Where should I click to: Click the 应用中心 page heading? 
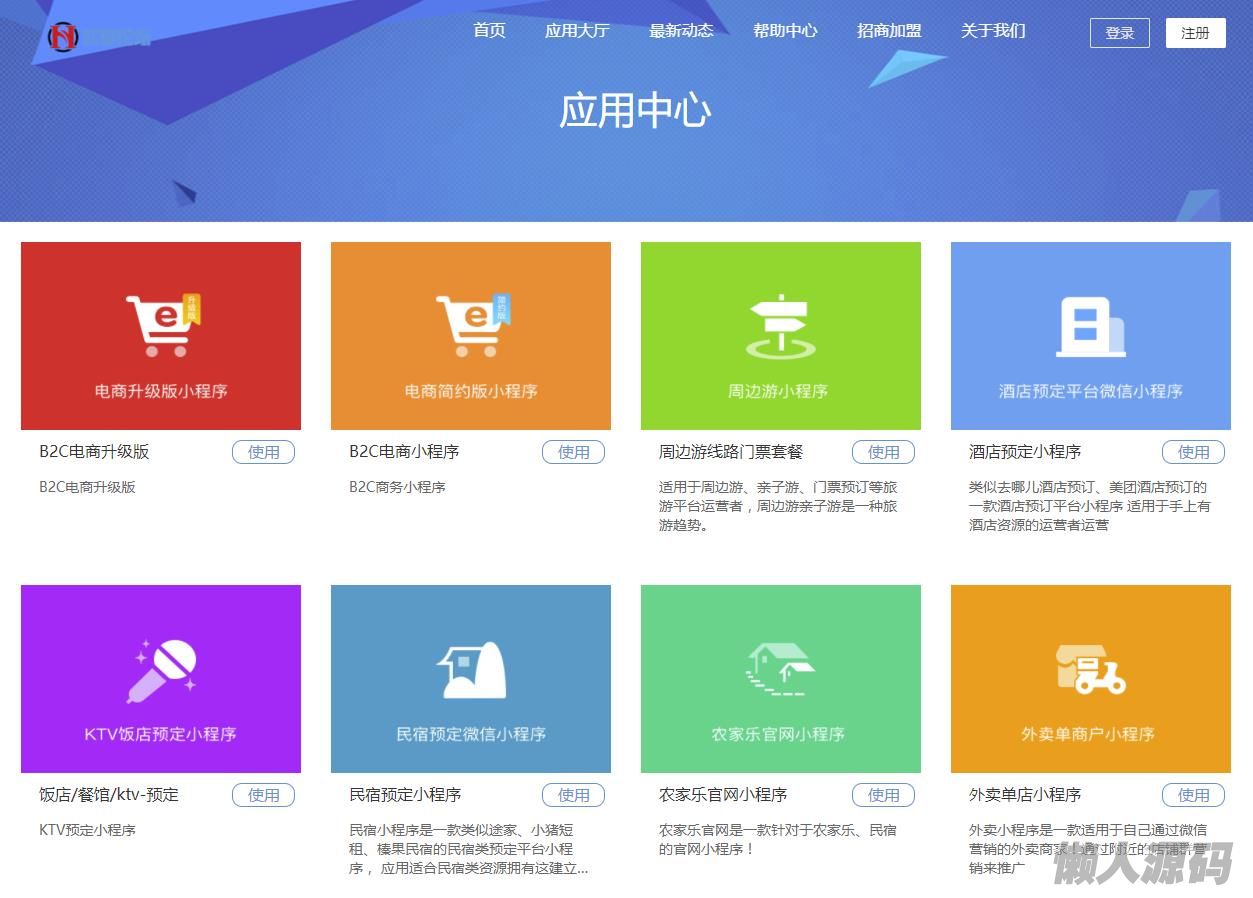pos(635,110)
